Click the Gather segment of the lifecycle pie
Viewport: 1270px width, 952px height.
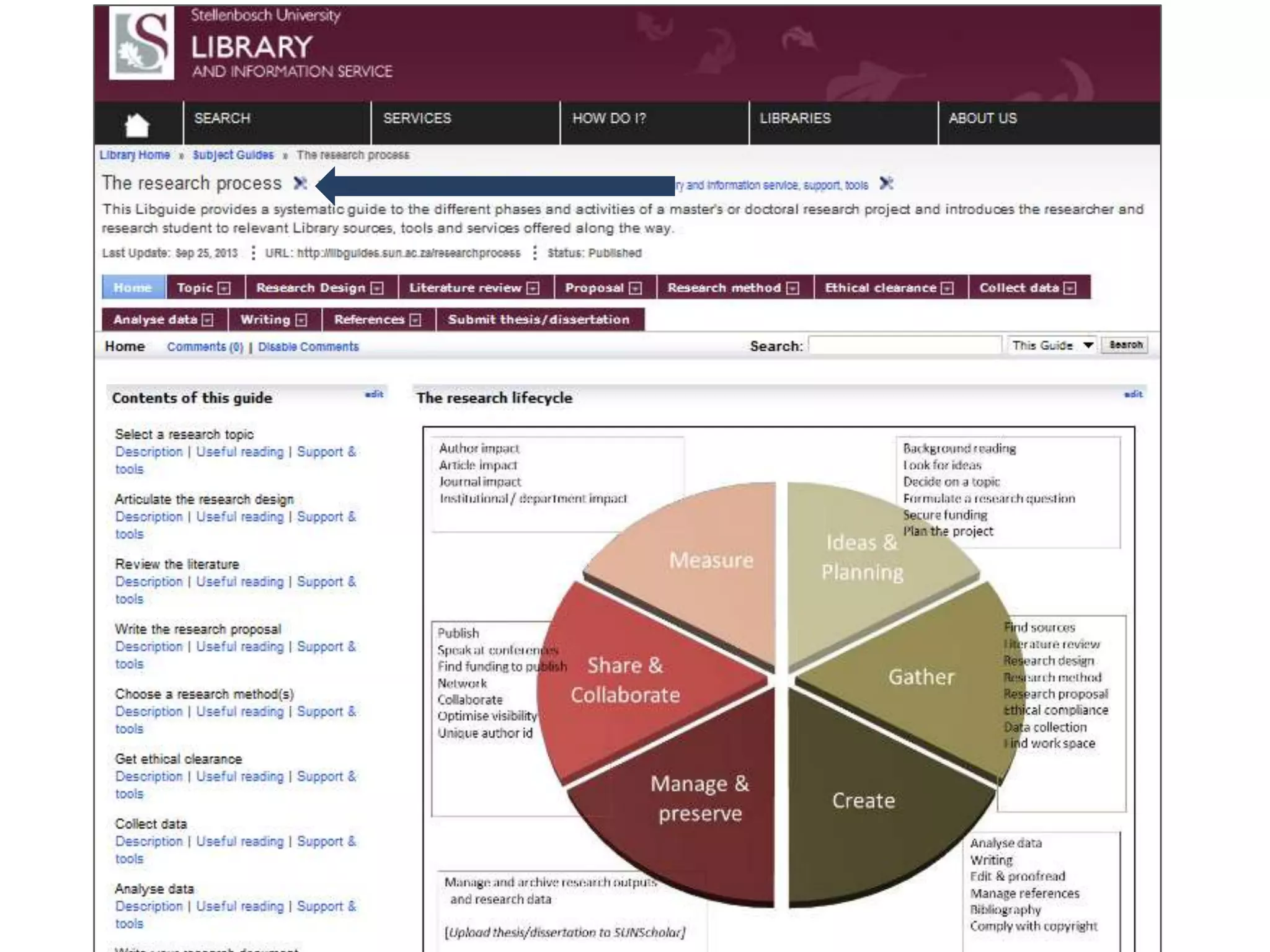(x=920, y=677)
